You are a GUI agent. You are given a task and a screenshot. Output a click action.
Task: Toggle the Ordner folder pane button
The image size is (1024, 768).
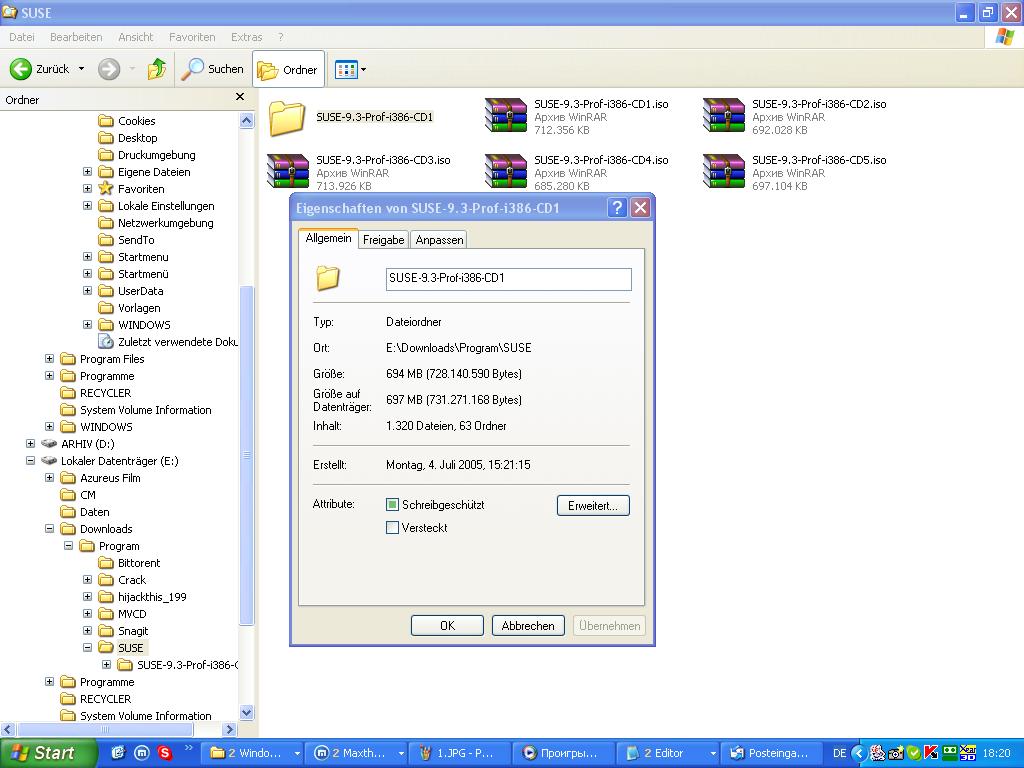coord(288,69)
